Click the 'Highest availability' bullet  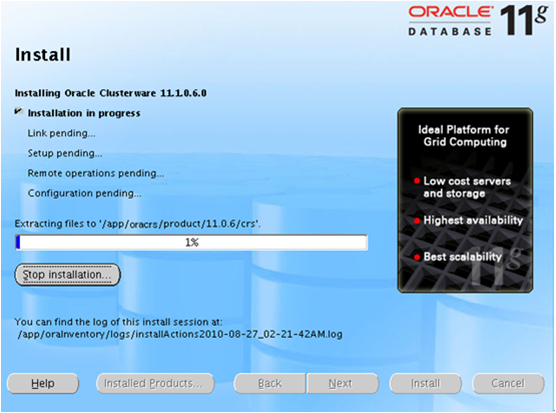[x=468, y=220]
